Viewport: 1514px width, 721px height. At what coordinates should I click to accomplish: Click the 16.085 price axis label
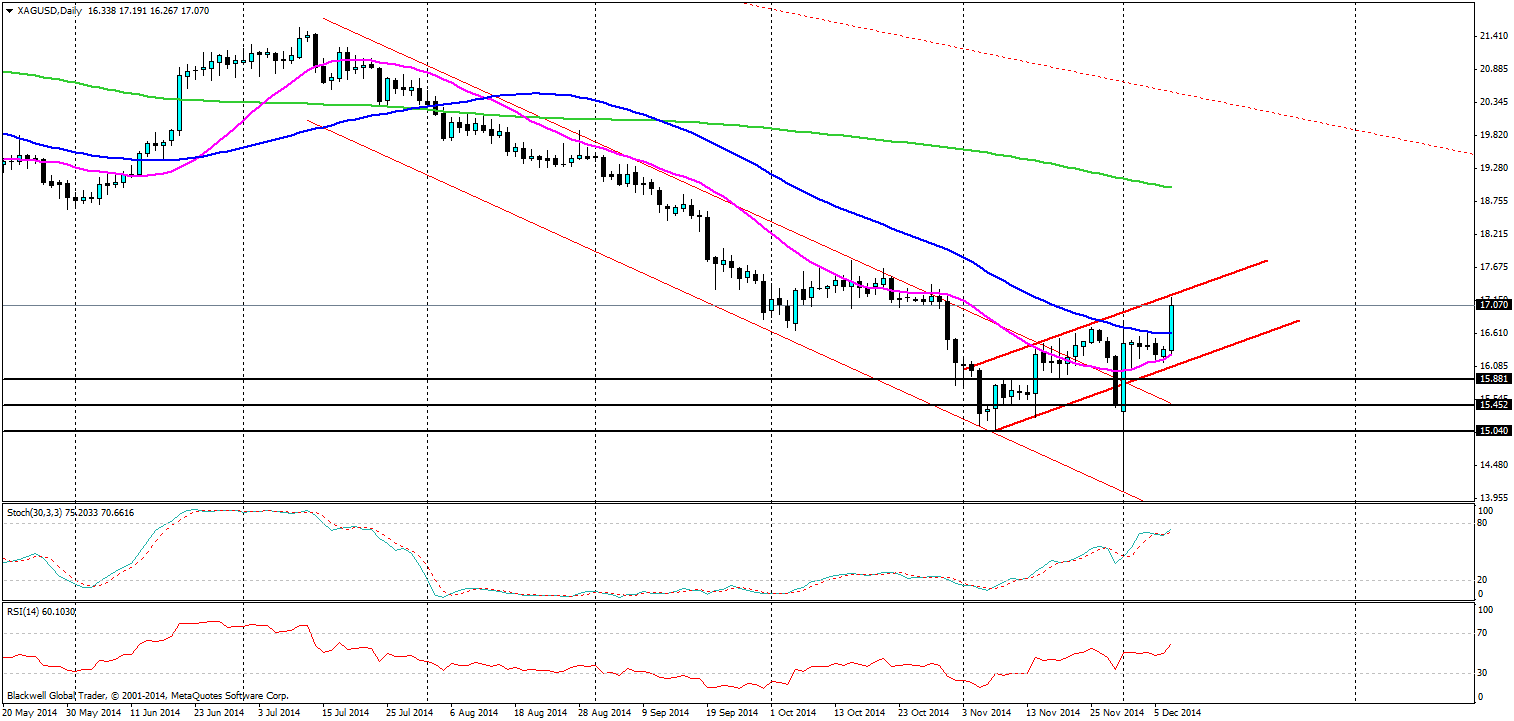(x=1494, y=366)
